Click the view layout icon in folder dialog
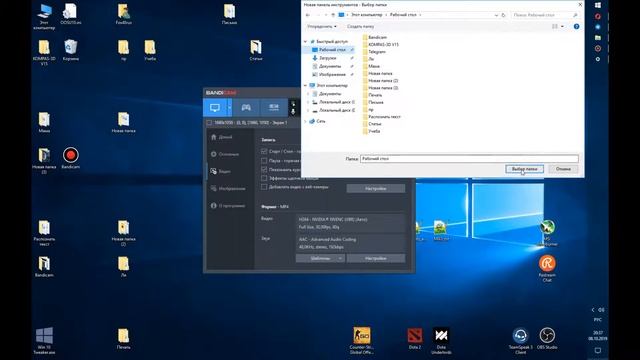This screenshot has height=360, width=640. (x=555, y=27)
